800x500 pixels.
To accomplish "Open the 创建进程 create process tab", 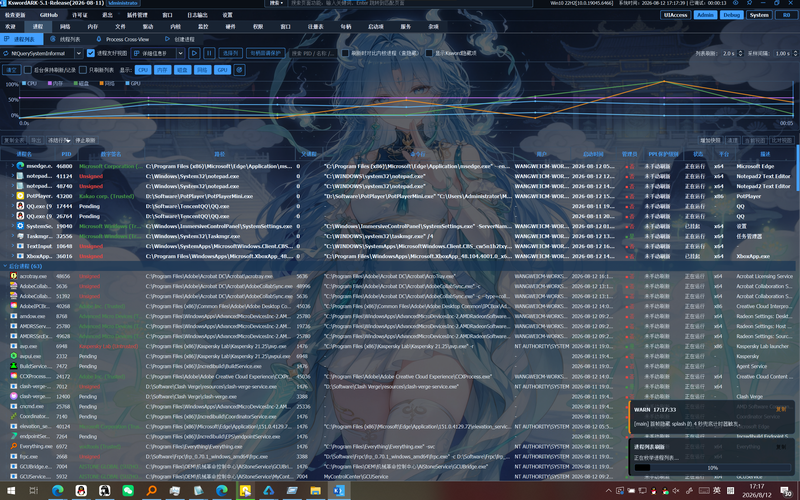I will 180,39.
